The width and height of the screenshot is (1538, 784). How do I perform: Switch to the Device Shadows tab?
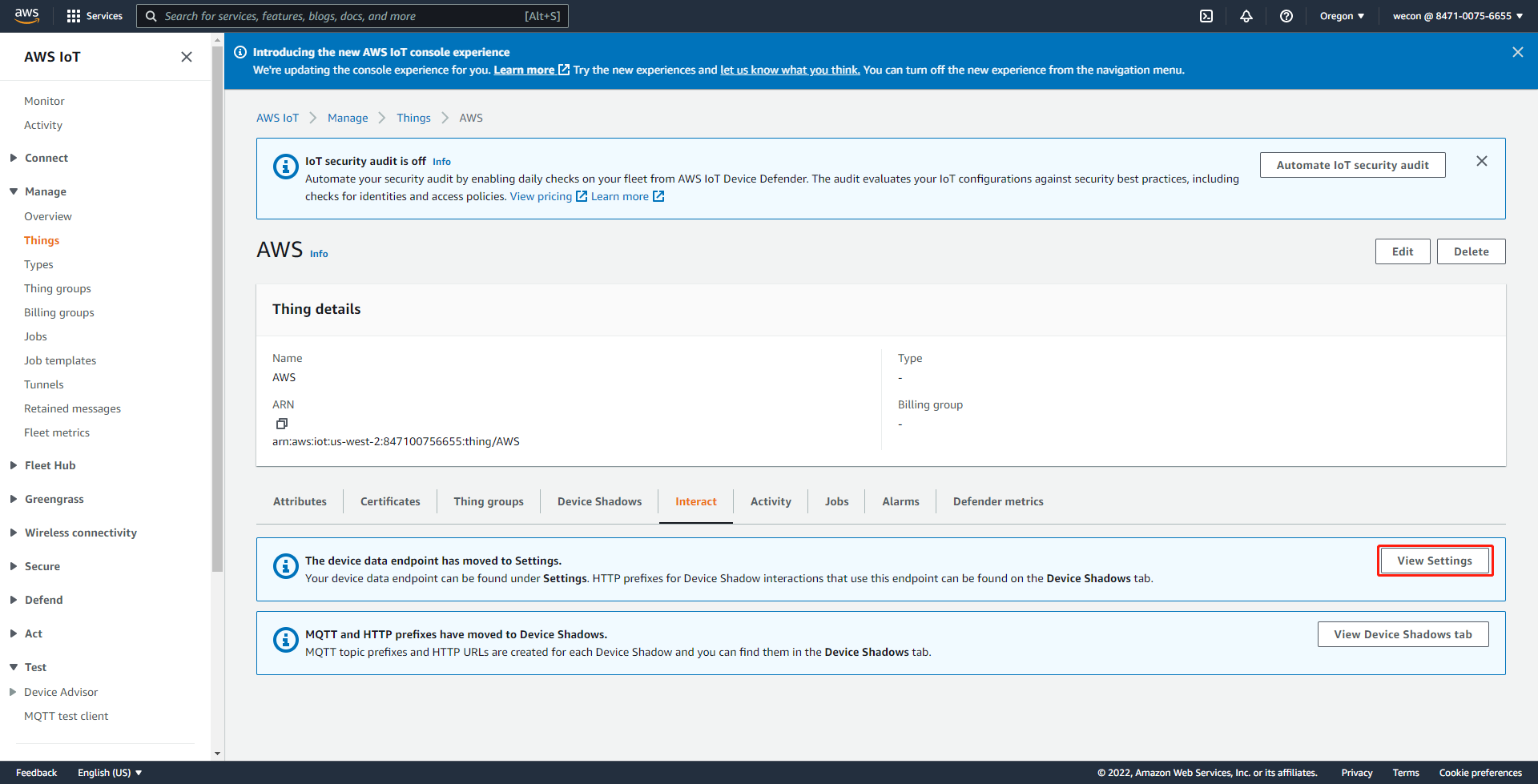pos(599,501)
